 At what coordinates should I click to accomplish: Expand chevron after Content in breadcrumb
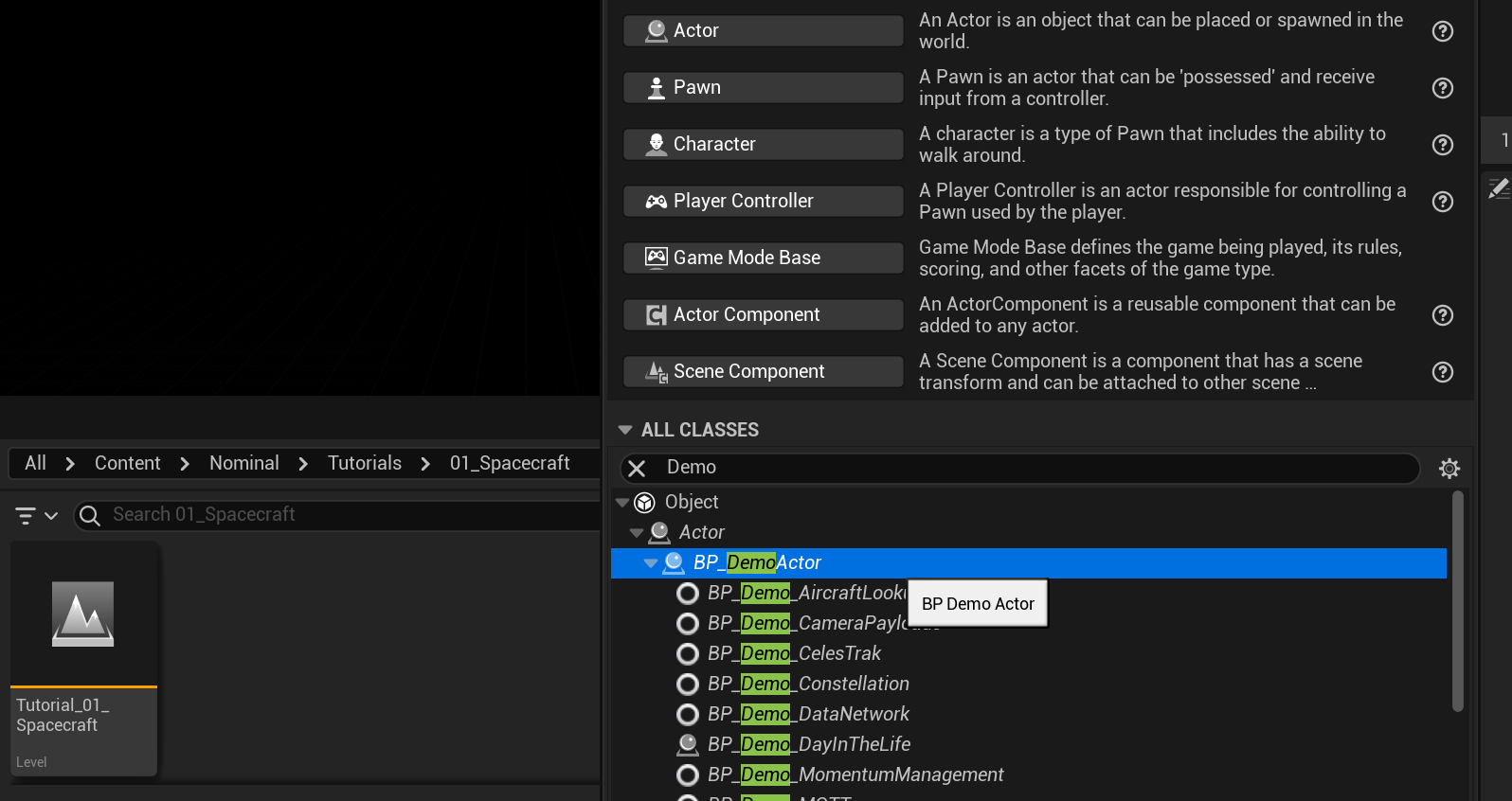click(x=185, y=464)
